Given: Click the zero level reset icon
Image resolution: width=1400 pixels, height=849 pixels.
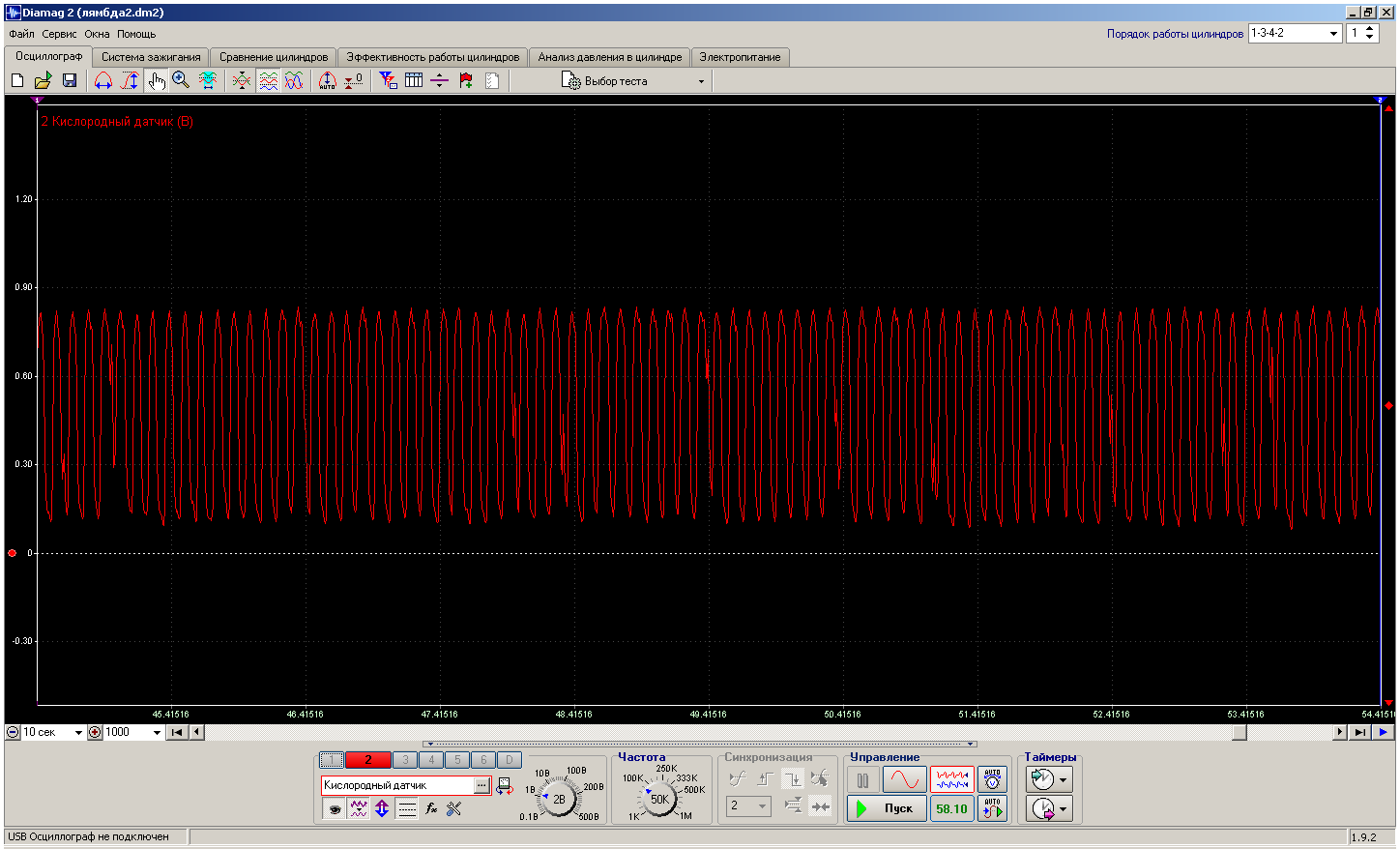Looking at the screenshot, I should pos(354,81).
